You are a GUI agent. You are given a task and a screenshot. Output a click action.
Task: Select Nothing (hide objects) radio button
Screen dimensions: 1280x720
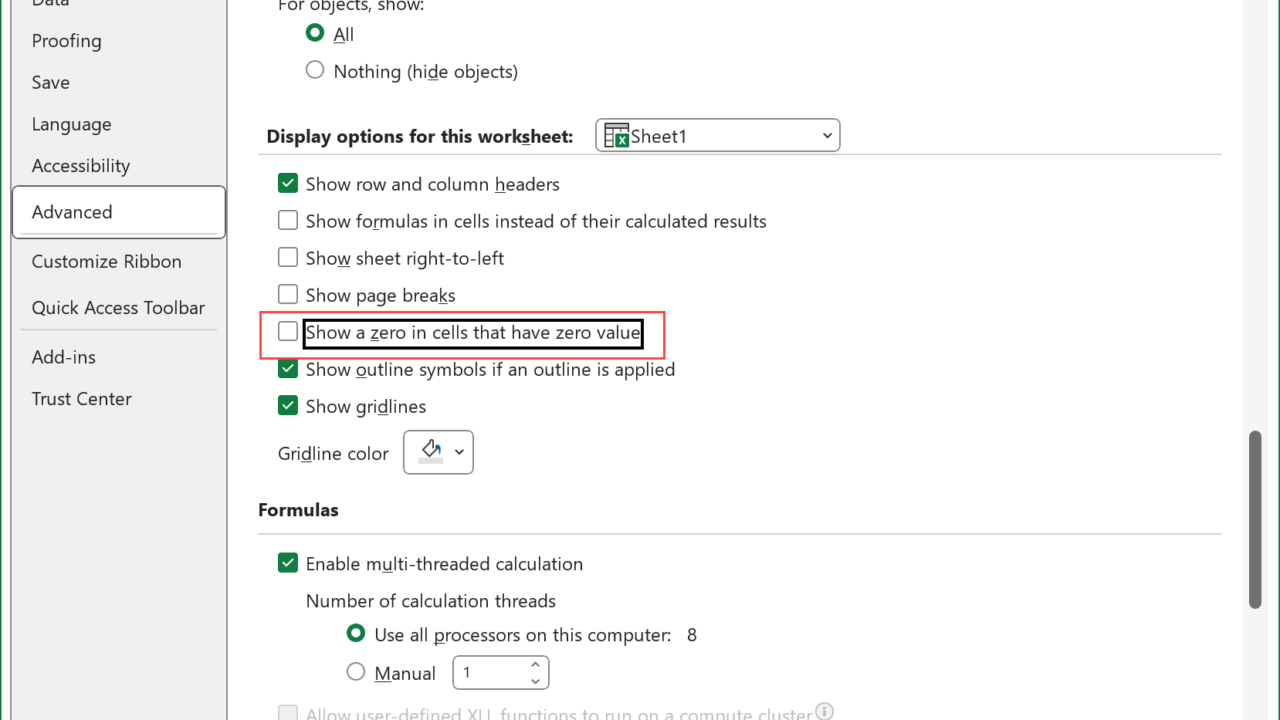tap(315, 71)
